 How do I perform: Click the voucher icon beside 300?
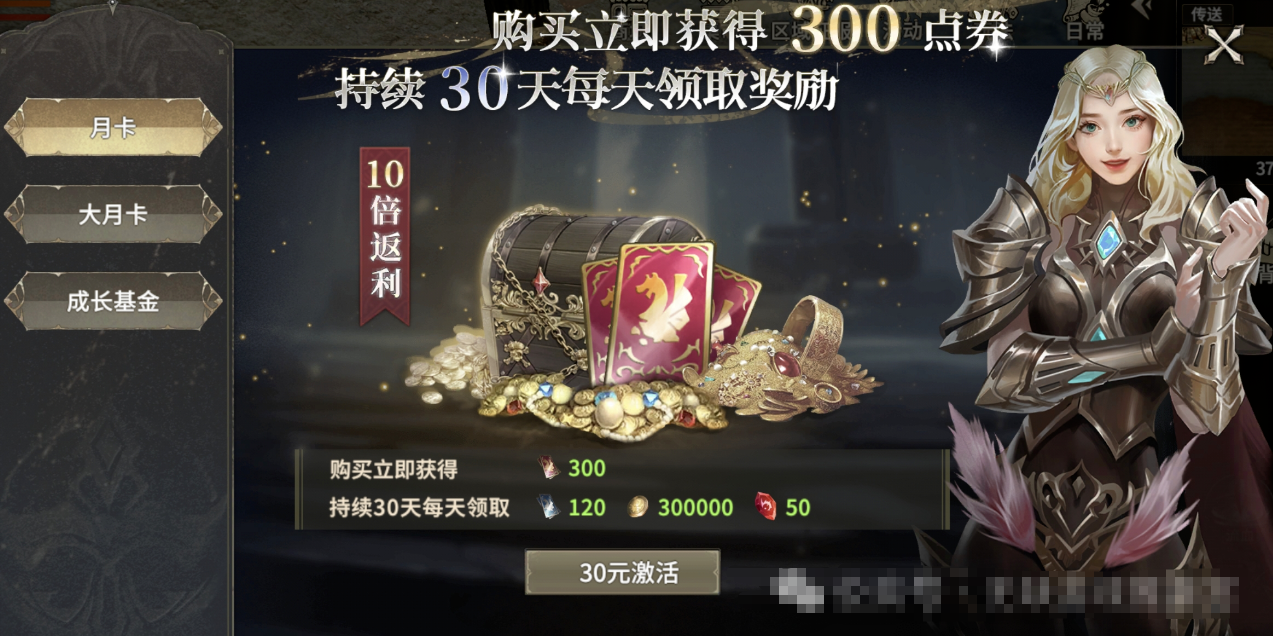tap(546, 468)
